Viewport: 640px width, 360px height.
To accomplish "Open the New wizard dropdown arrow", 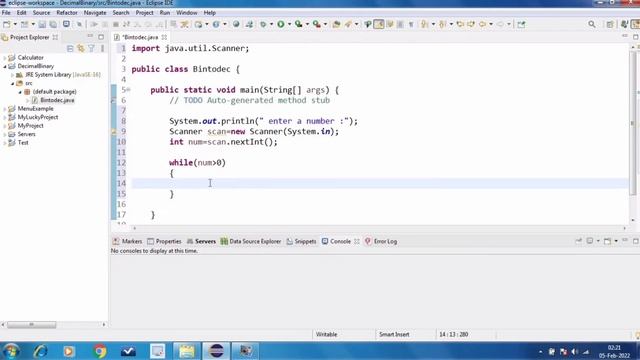I will [15, 24].
